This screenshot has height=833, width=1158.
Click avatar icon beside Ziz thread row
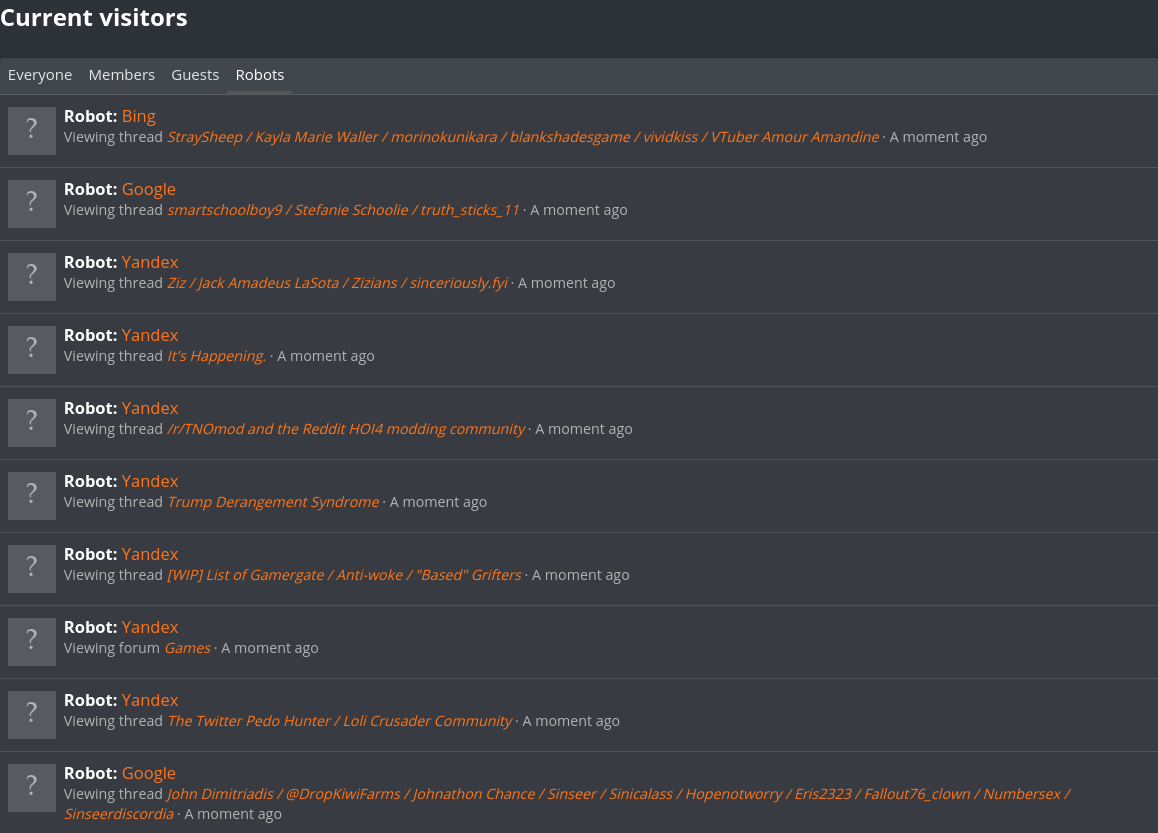[32, 277]
